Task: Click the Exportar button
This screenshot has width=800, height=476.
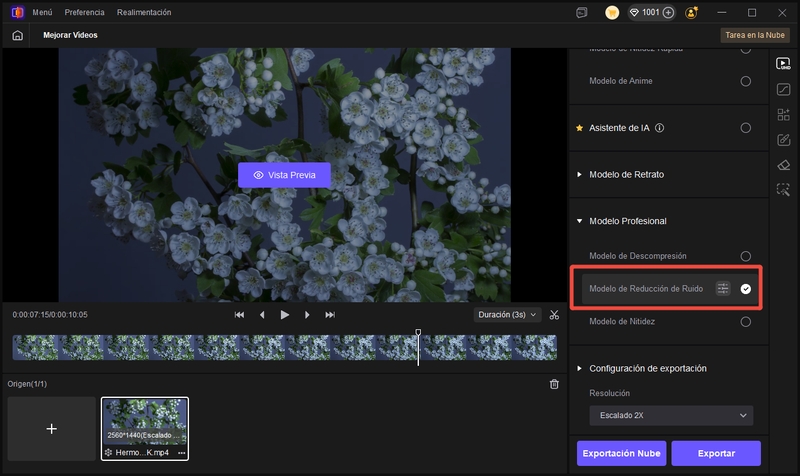Action: pos(716,453)
